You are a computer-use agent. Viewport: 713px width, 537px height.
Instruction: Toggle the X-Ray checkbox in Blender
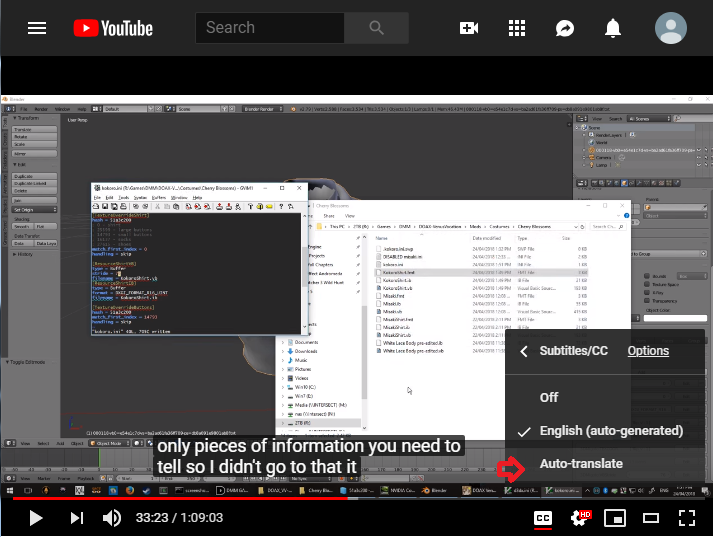[x=647, y=292]
